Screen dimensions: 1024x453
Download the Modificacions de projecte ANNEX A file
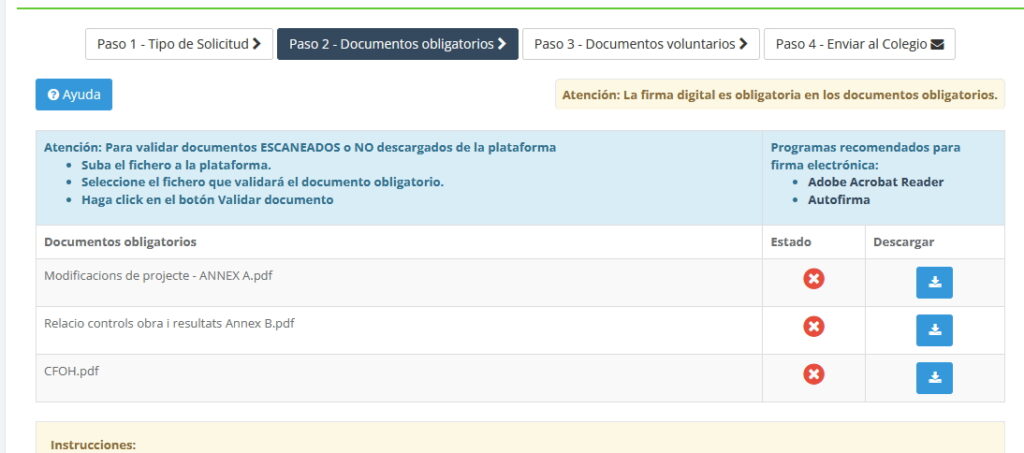934,283
